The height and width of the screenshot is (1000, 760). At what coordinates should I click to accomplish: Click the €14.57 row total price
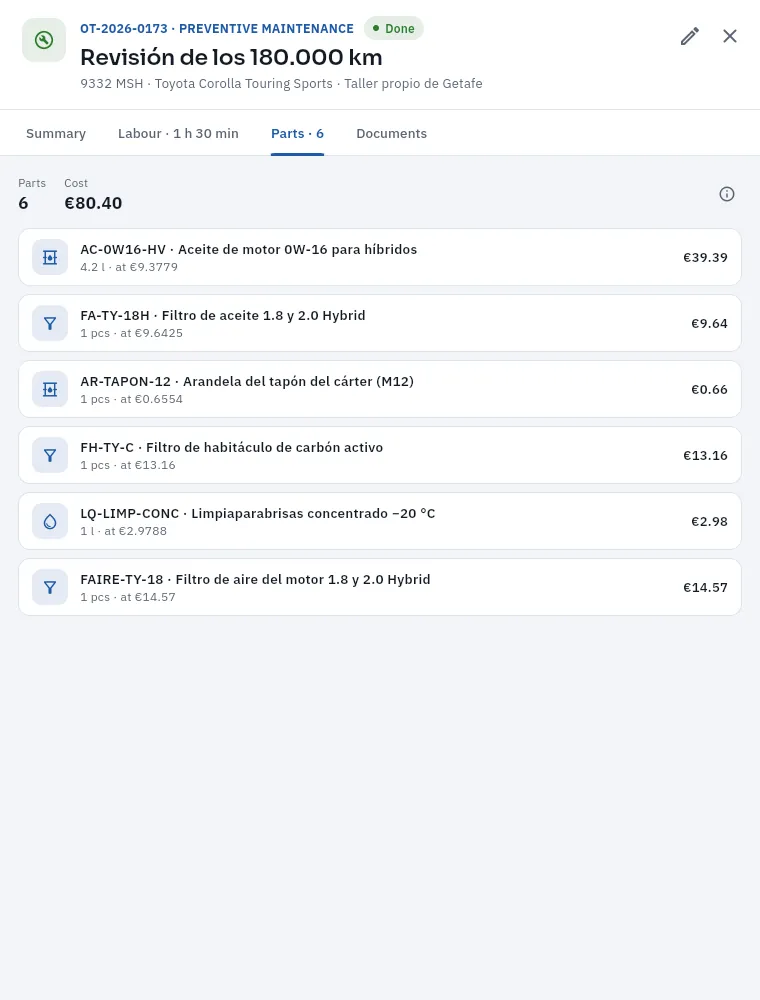tap(705, 587)
